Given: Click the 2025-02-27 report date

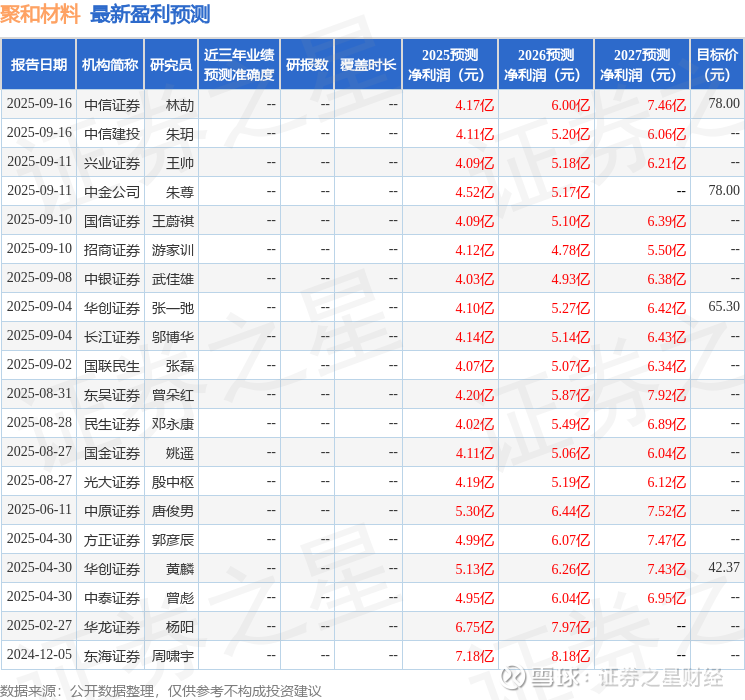Looking at the screenshot, I should (x=39, y=625).
